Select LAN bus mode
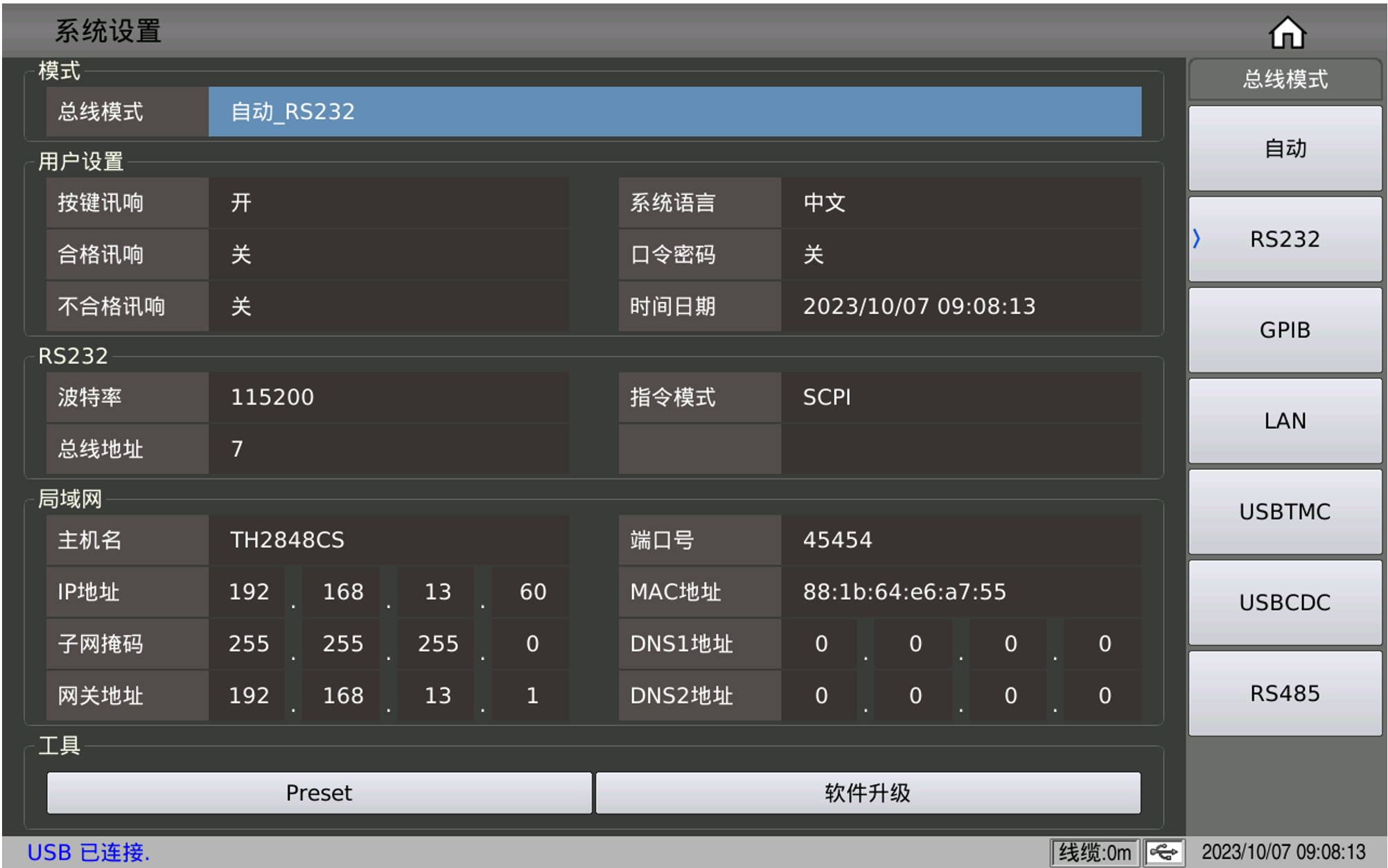Viewport: 1388px width, 868px height. coord(1284,420)
